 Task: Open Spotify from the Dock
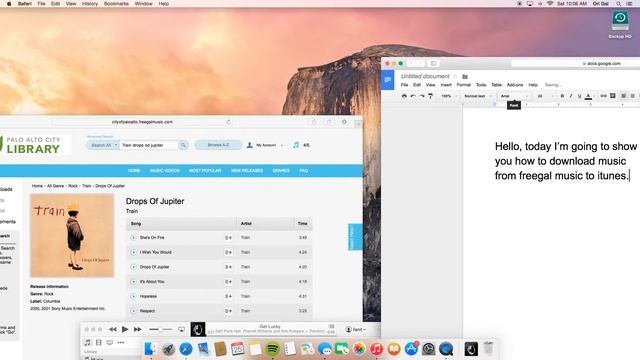[272, 349]
